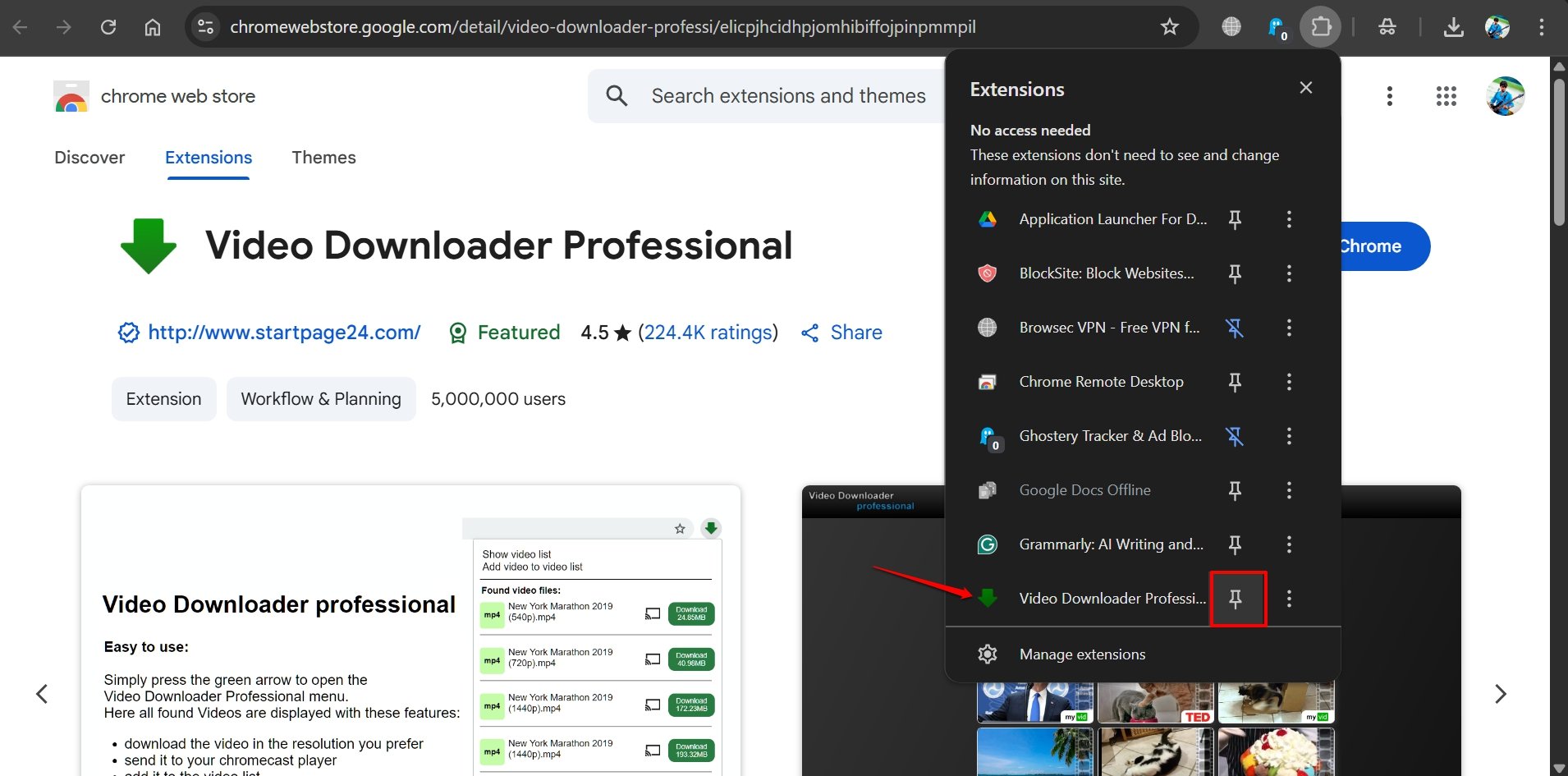Open more options for BlockSite
Image resolution: width=1568 pixels, height=776 pixels.
[x=1289, y=273]
